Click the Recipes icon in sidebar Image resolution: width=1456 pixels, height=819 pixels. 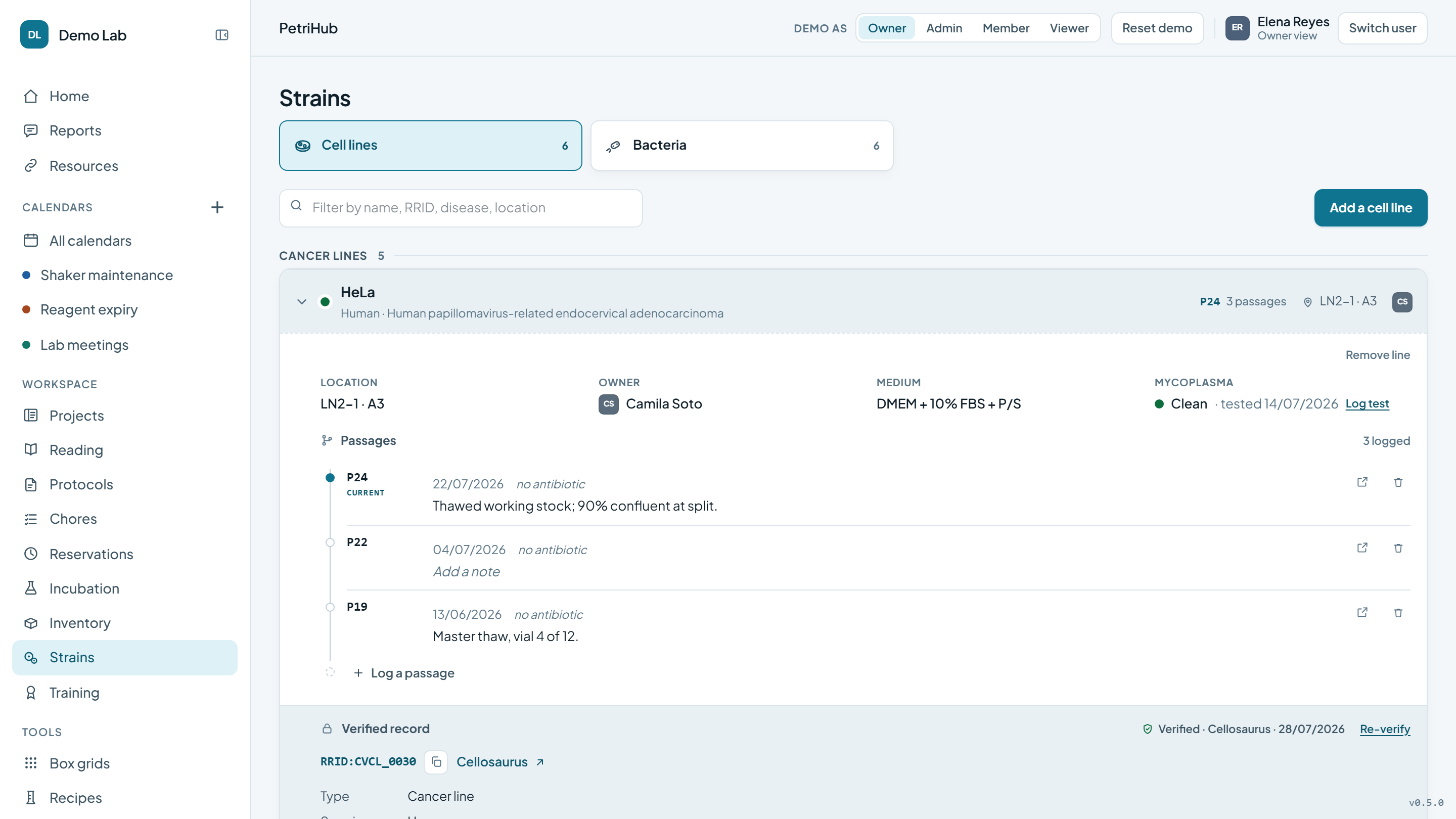pyautogui.click(x=31, y=798)
